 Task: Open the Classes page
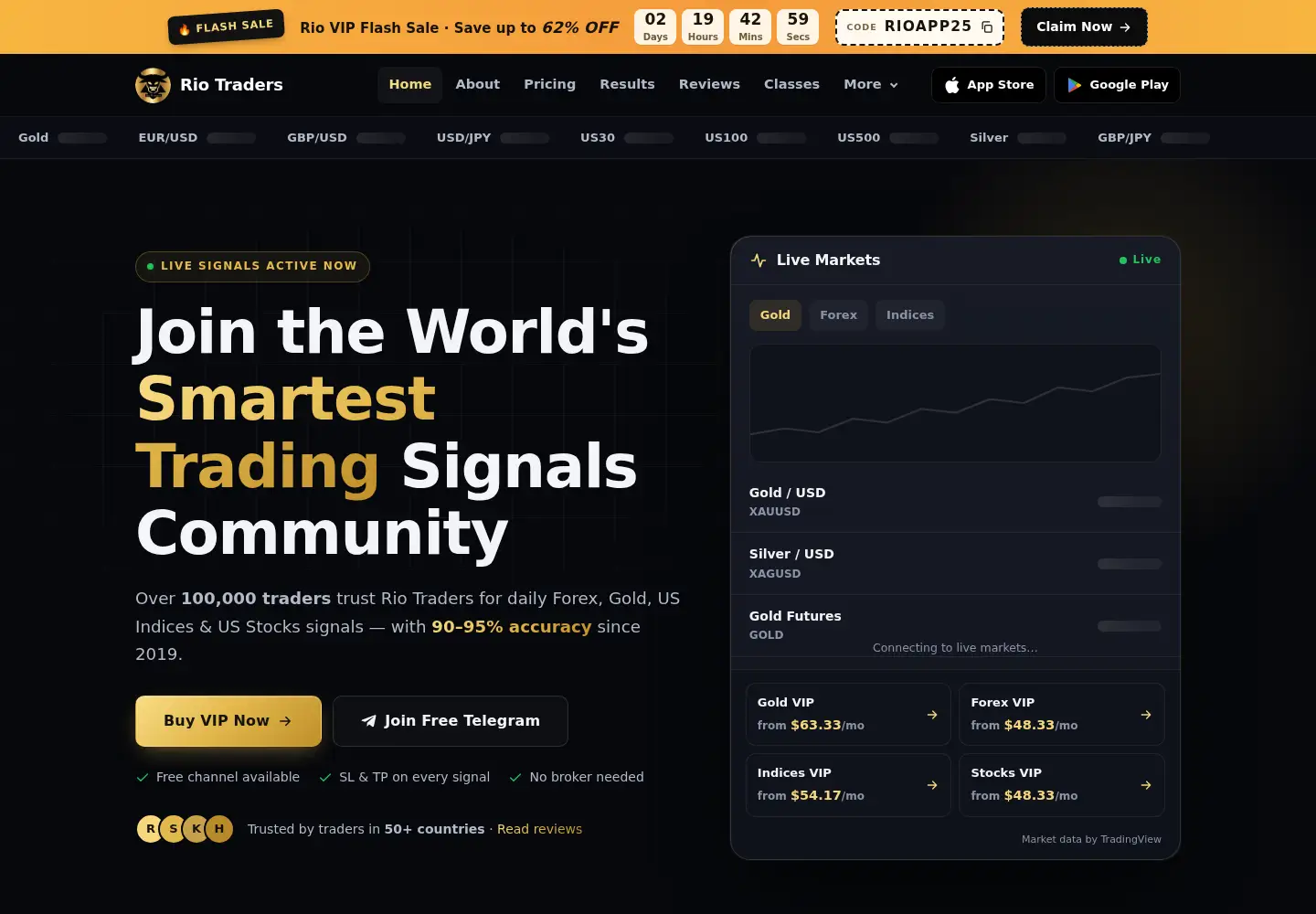coord(791,84)
